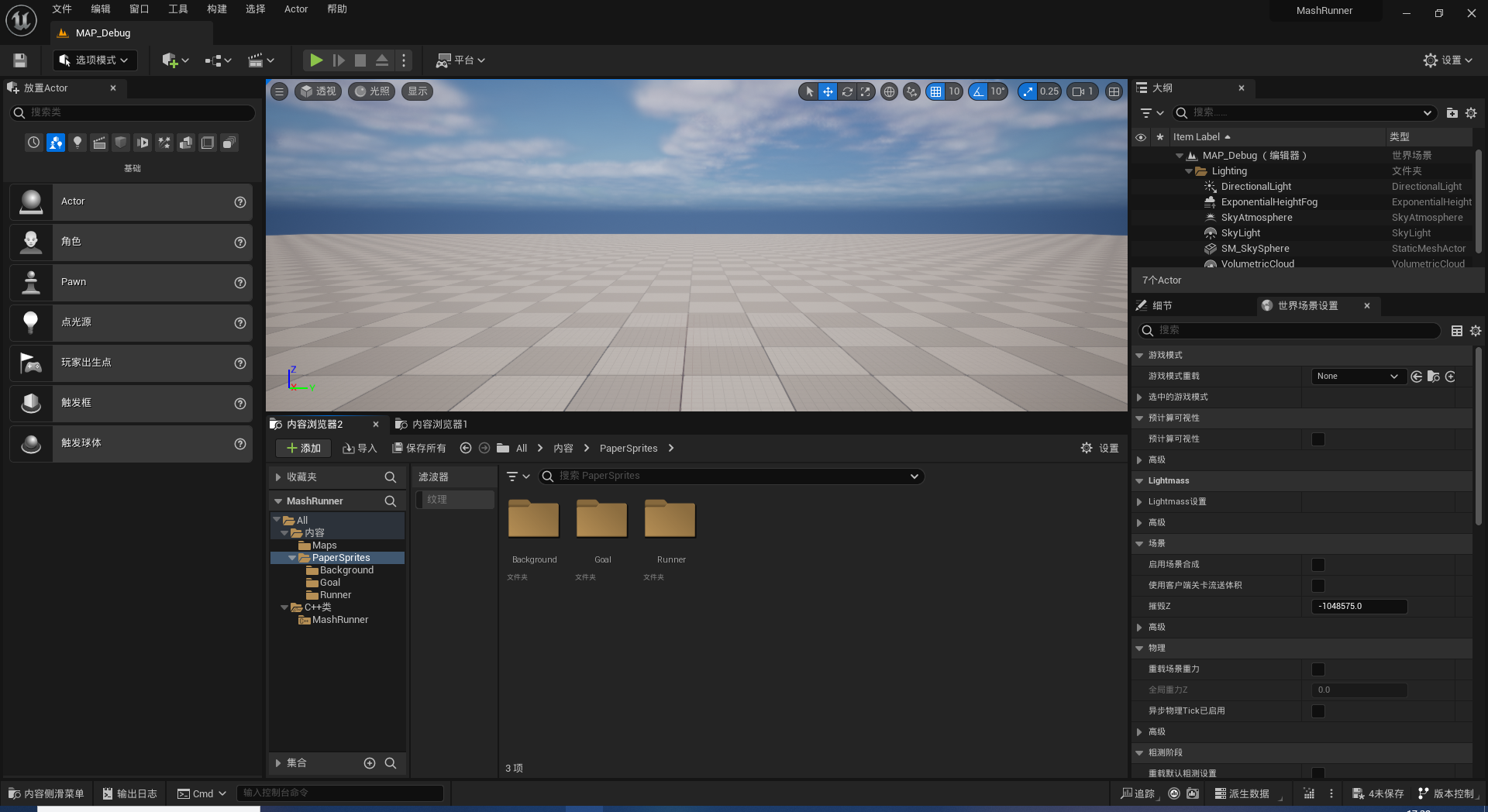Open the Cmd console type dropdown
This screenshot has width=1488, height=812.
(201, 793)
